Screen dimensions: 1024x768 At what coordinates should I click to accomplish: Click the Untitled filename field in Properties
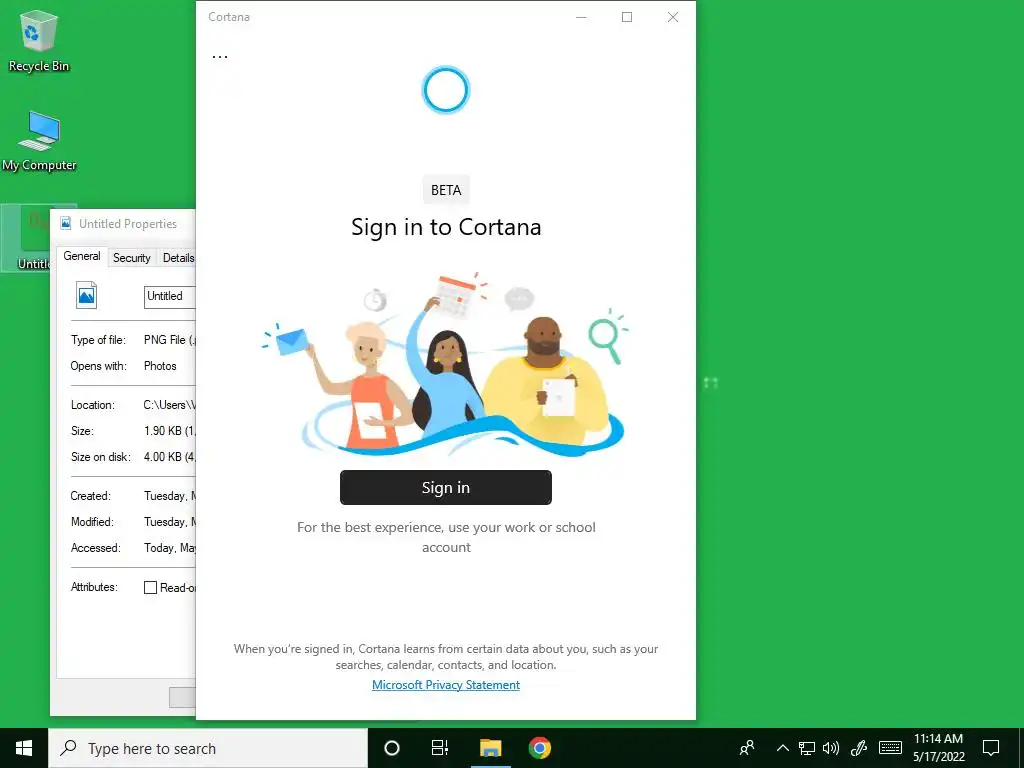click(x=169, y=296)
